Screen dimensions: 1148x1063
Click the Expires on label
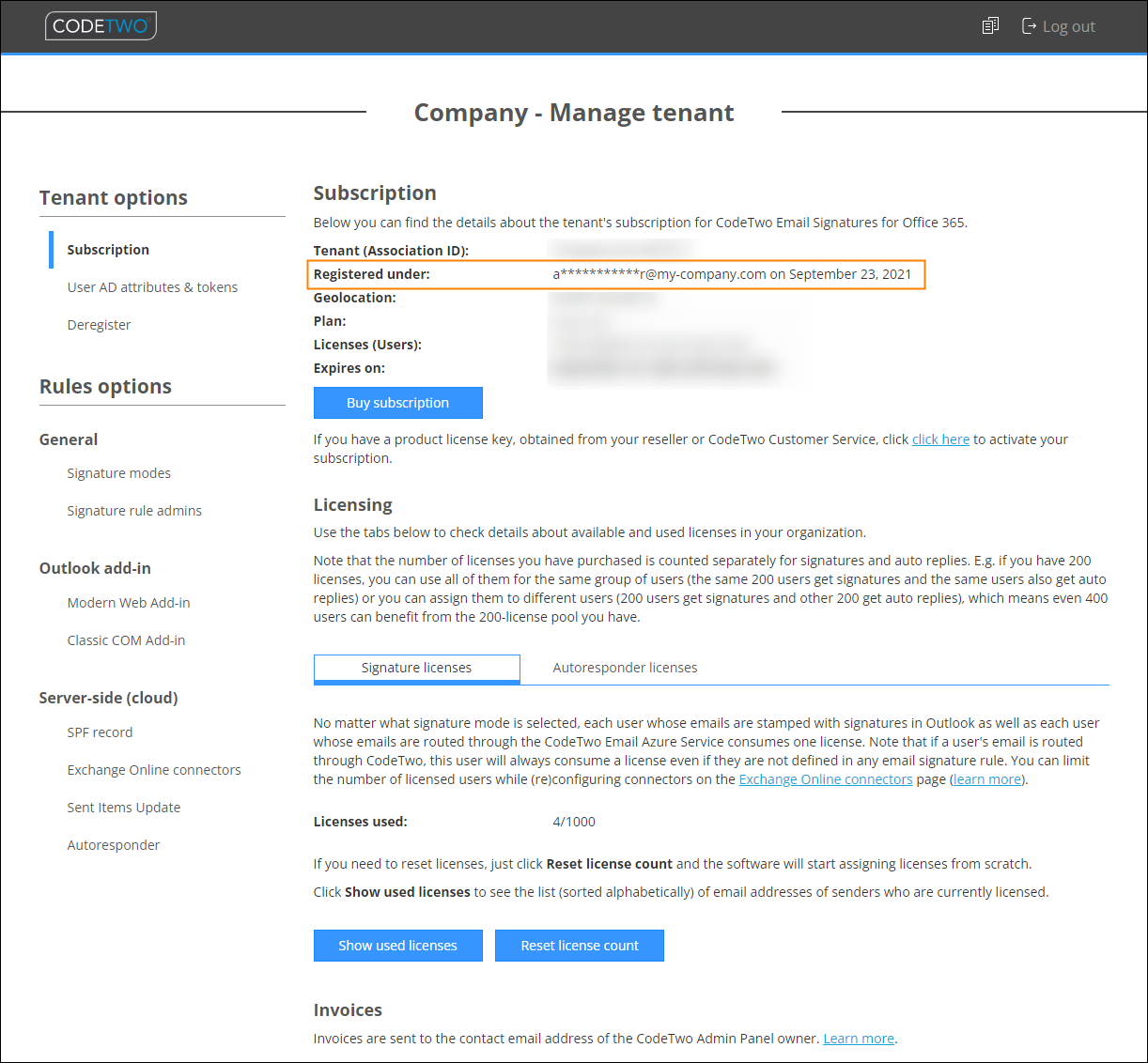[x=349, y=368]
